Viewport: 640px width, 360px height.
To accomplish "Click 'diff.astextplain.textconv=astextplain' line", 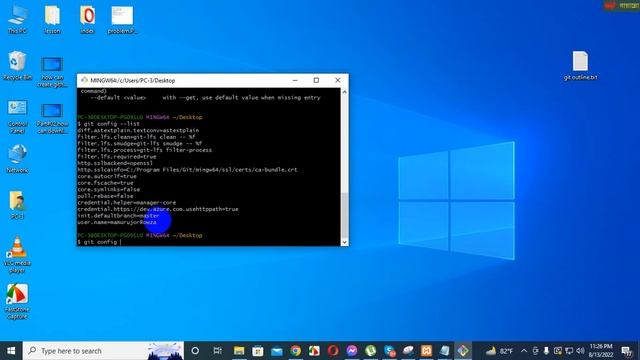I will (x=138, y=130).
